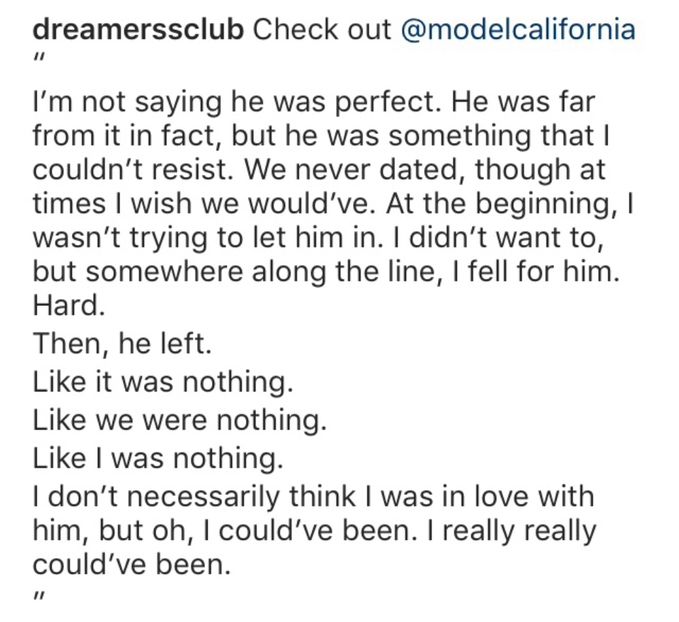This screenshot has width=679, height=622.
Task: Tap the @modelcalifornia mention
Action: 517,28
